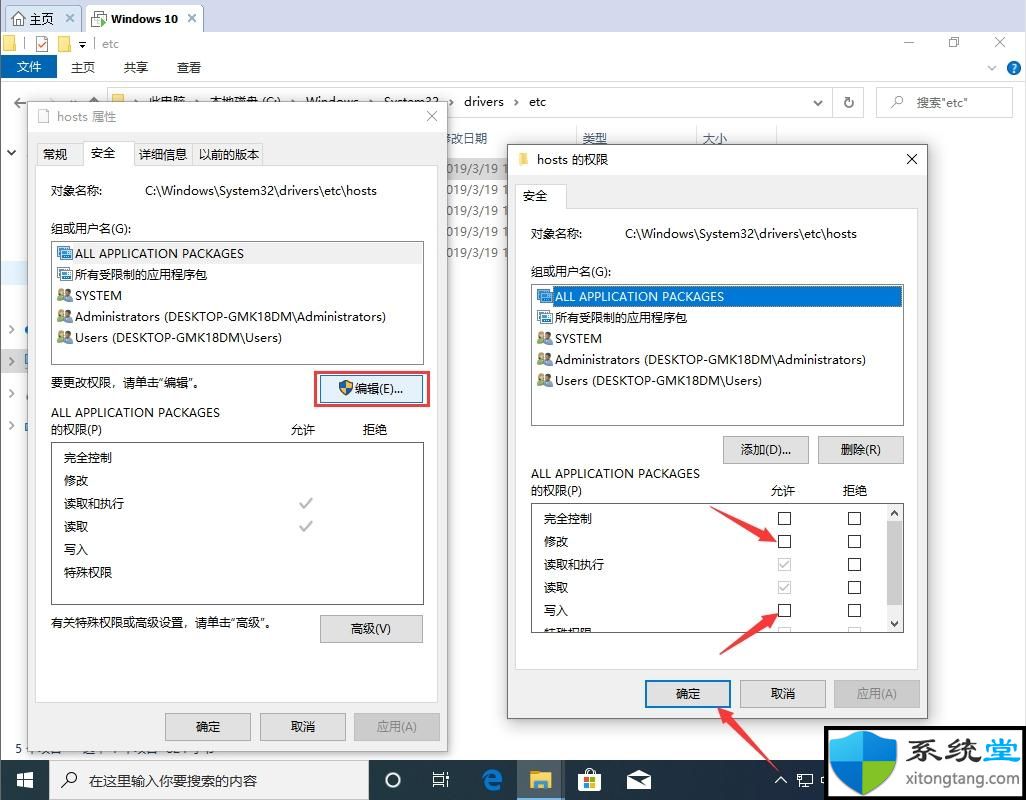Open the Mail taskbar icon
This screenshot has width=1026, height=800.
[639, 780]
